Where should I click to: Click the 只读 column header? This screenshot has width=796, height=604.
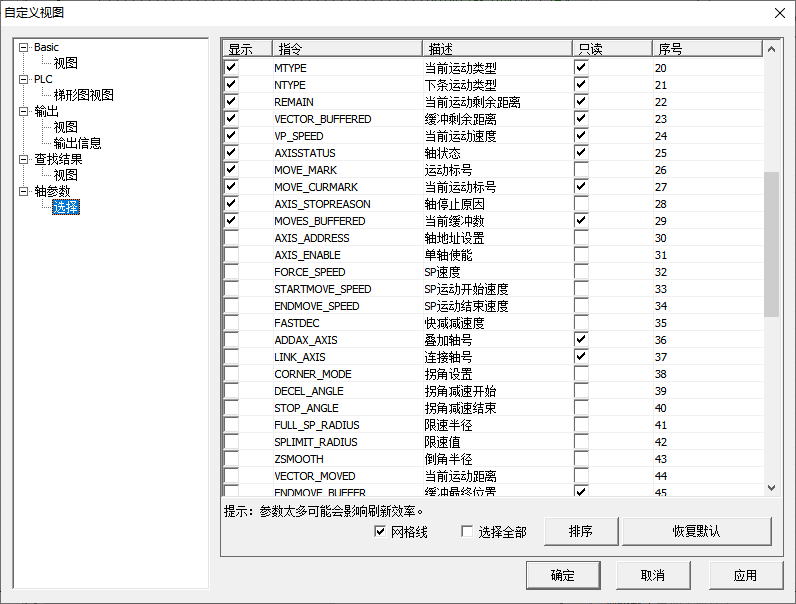click(x=612, y=49)
